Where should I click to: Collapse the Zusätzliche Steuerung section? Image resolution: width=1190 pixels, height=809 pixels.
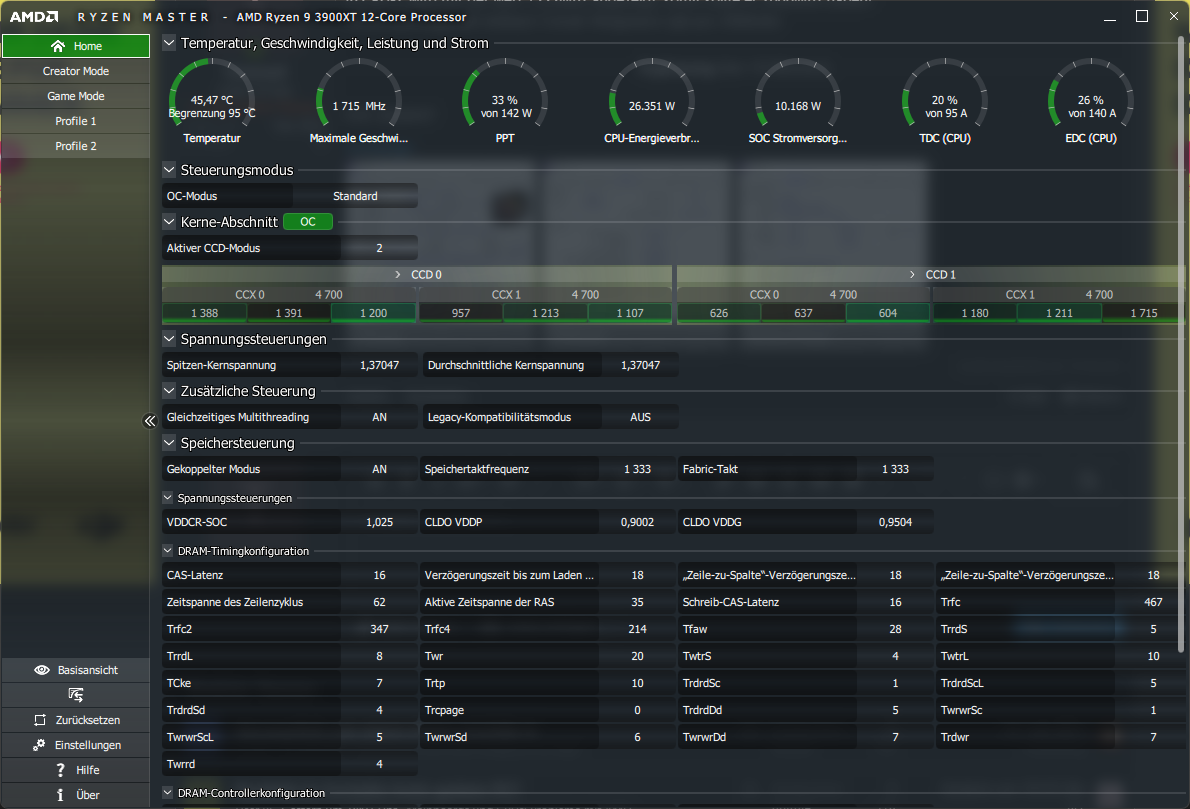click(x=169, y=391)
